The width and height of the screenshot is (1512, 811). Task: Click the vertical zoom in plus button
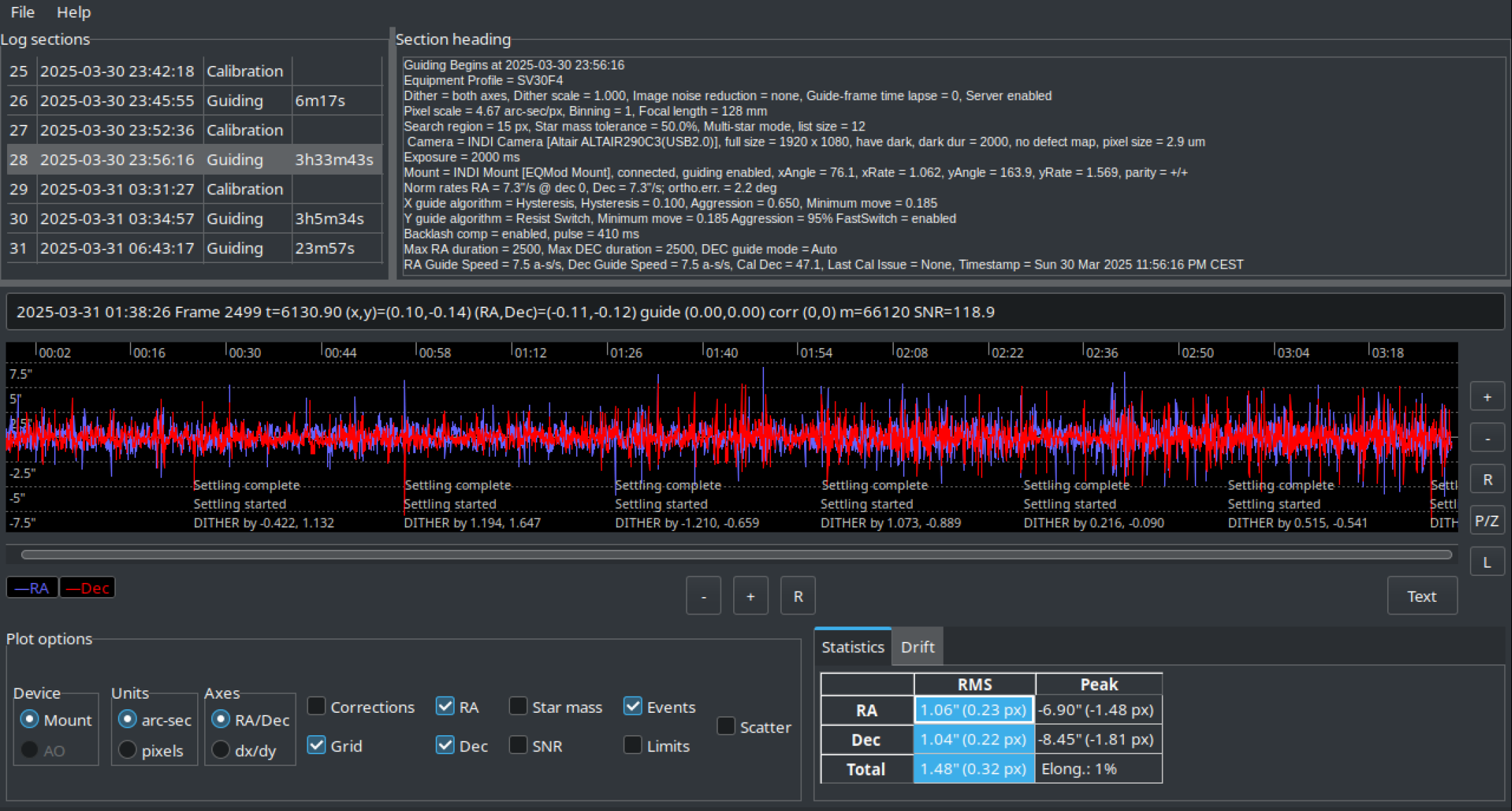pyautogui.click(x=1487, y=398)
